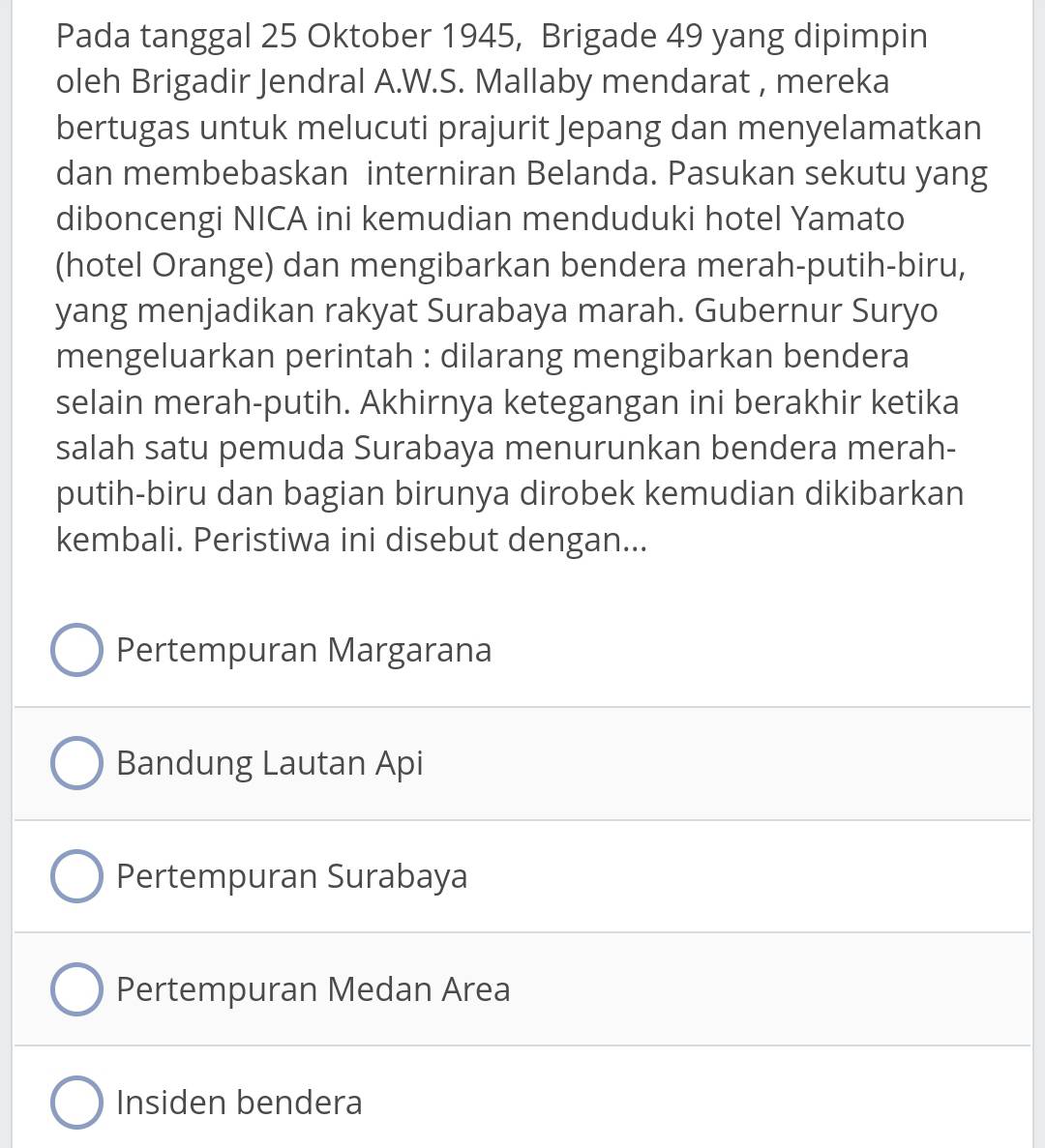The width and height of the screenshot is (1045, 1148).
Task: Click 'Gubernur Suryo' in the question text
Action: [816, 310]
